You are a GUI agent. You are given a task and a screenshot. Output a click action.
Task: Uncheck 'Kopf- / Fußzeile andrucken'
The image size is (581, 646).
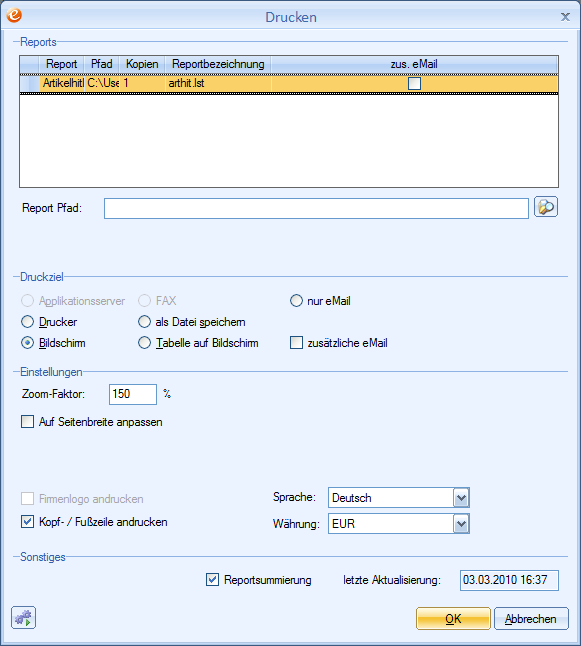[x=28, y=522]
